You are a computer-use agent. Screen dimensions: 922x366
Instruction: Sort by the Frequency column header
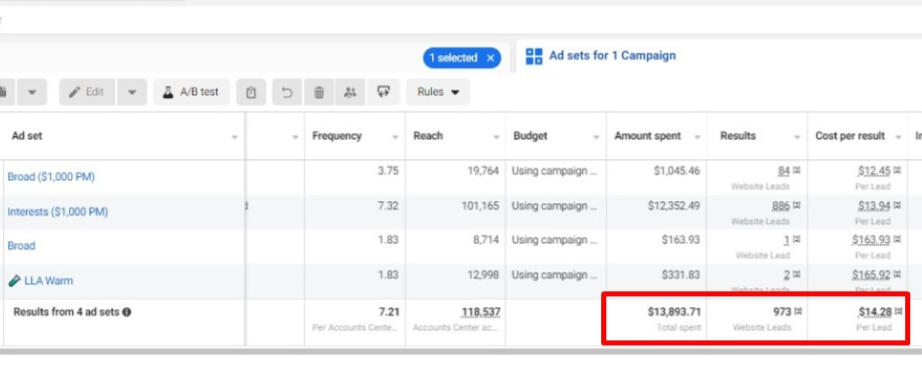pos(337,136)
